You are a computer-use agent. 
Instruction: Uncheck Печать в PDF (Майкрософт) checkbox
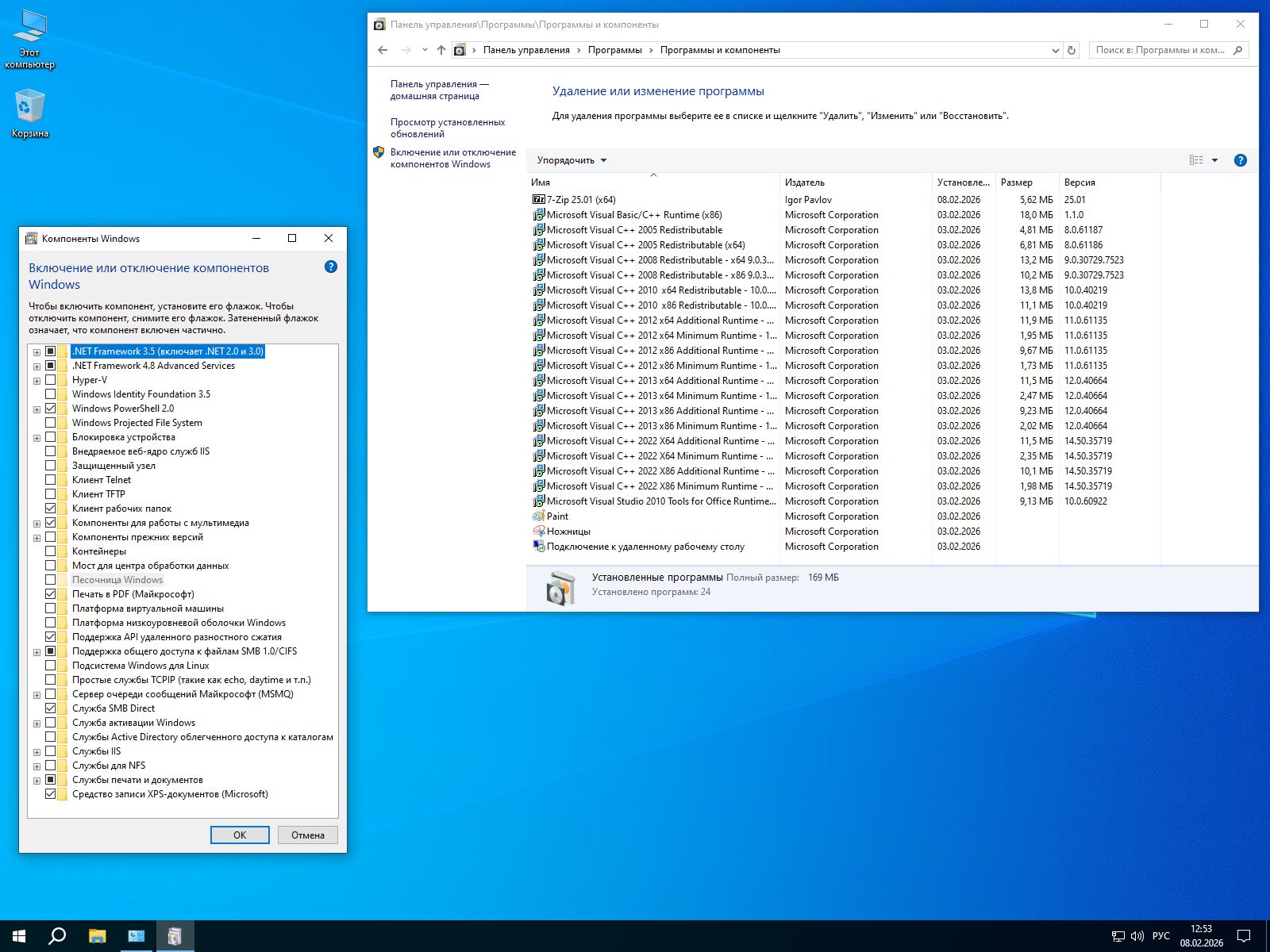pyautogui.click(x=51, y=594)
